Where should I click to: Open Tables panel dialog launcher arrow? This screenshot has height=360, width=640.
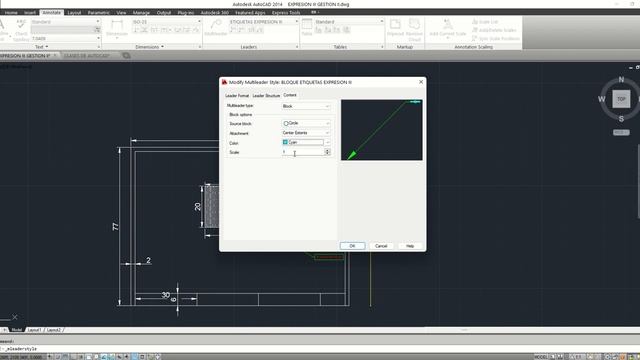[x=382, y=47]
